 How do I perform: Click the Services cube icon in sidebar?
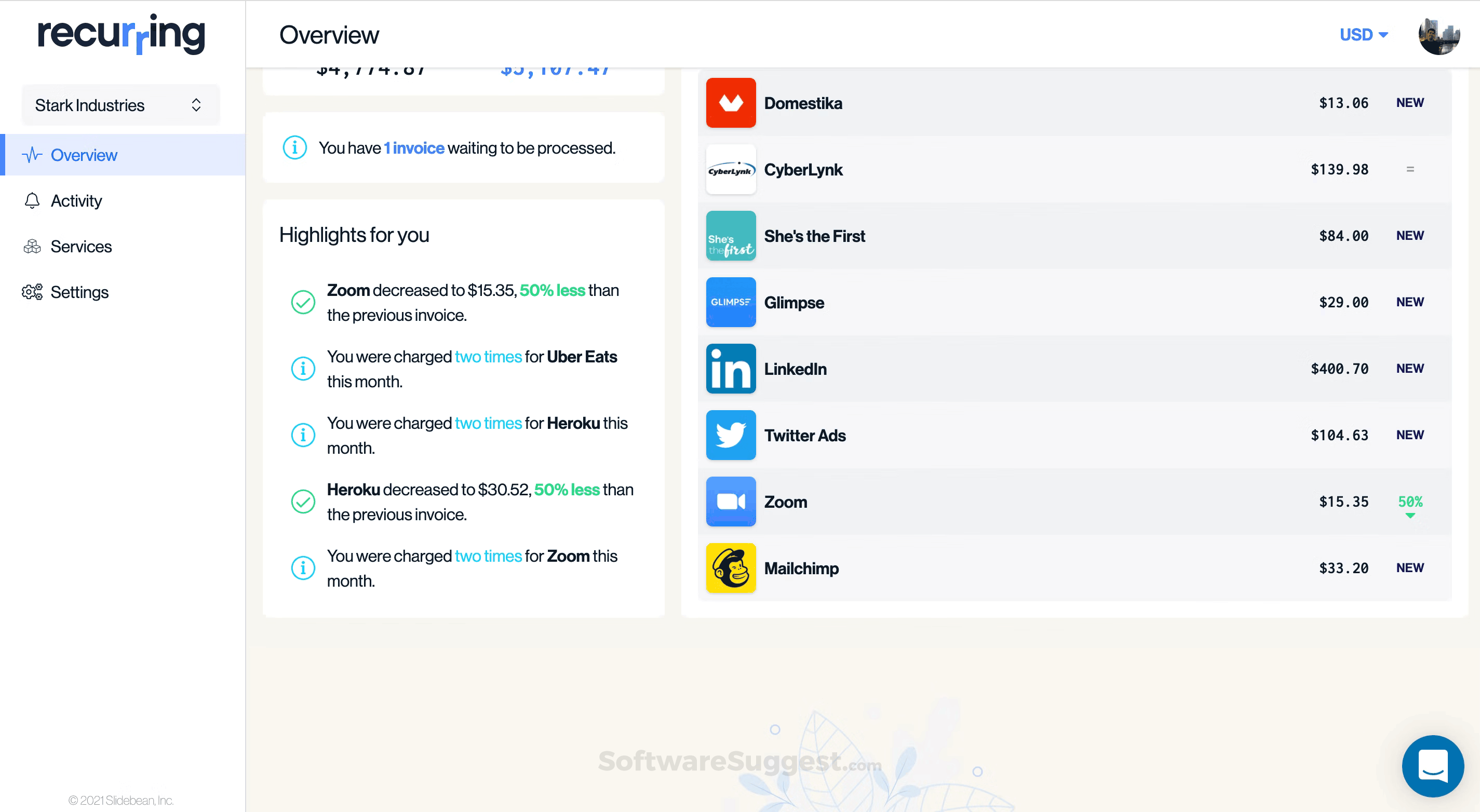click(32, 246)
